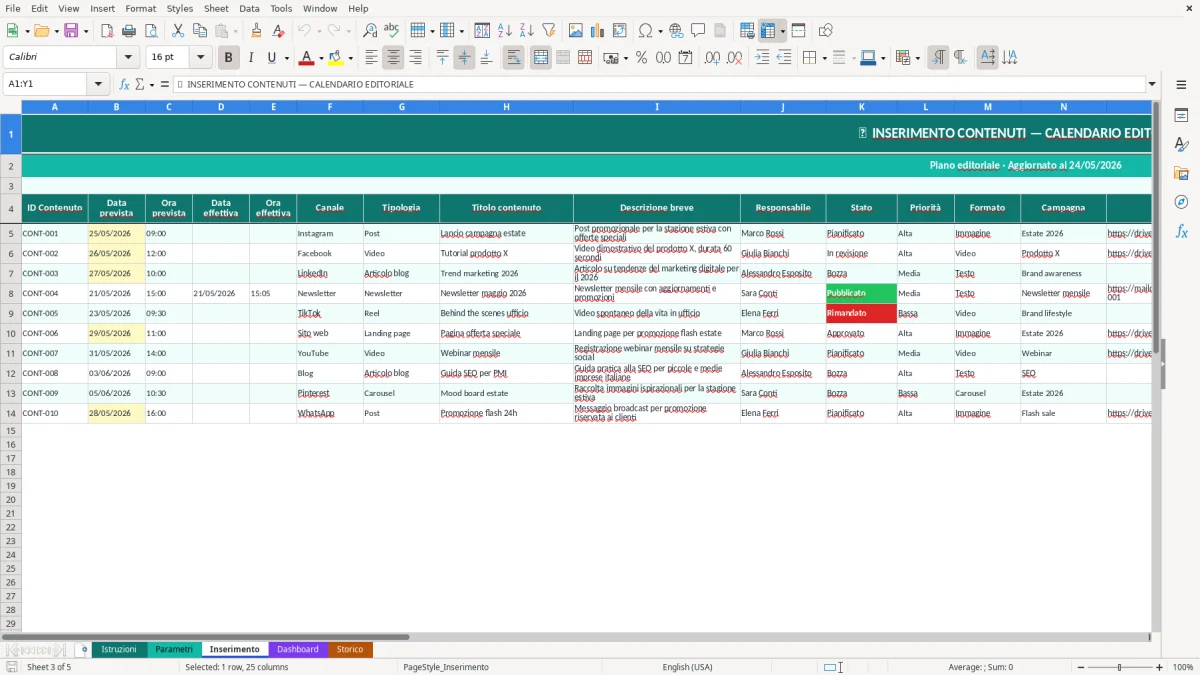Open the Sheet menu
This screenshot has height=675, width=1200.
[216, 8]
